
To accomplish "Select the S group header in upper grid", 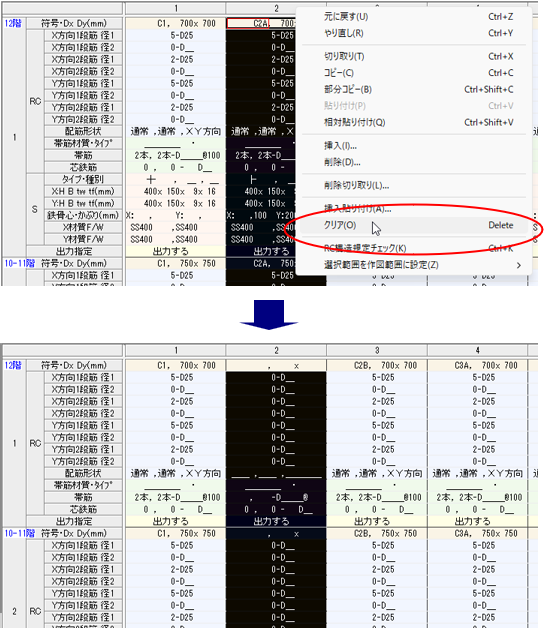I will [35, 209].
